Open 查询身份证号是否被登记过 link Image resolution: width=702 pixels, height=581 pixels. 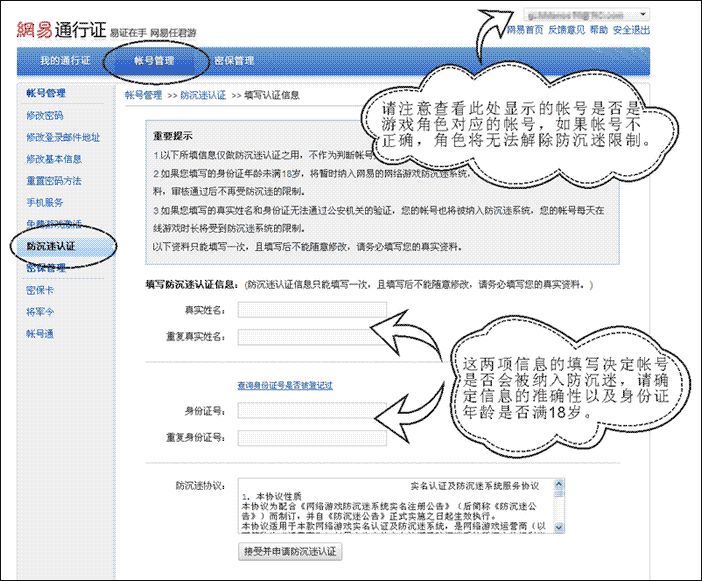(x=285, y=385)
